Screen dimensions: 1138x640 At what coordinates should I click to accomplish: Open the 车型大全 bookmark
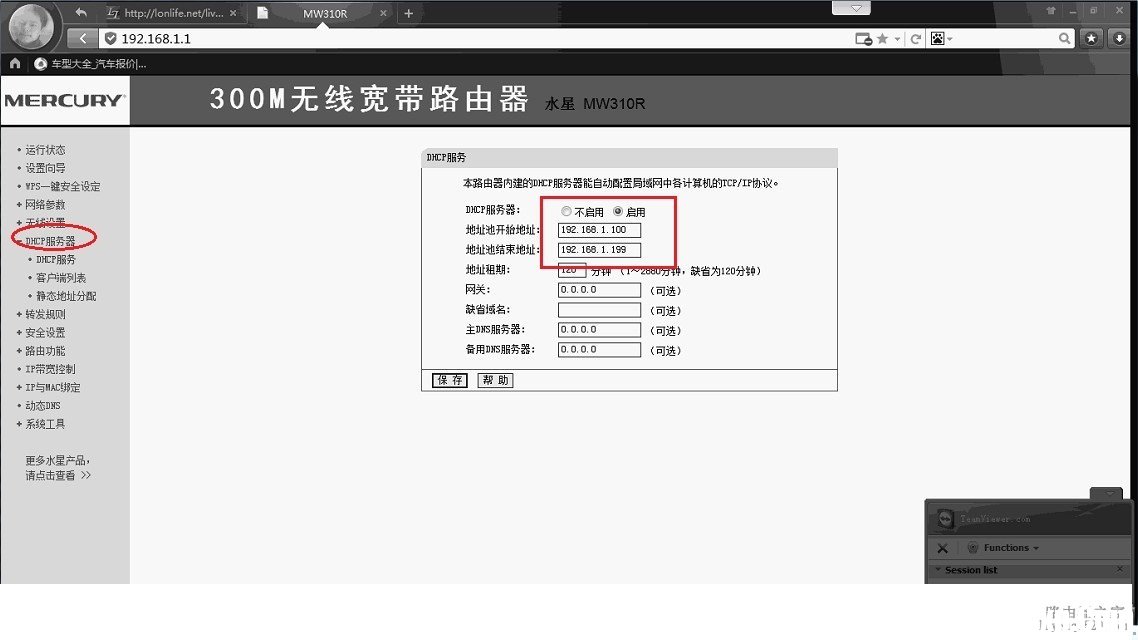coord(91,64)
